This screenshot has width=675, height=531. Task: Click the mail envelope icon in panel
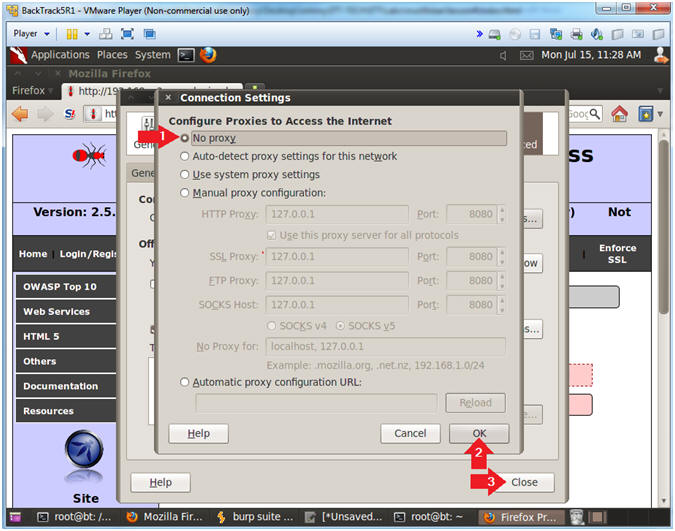pyautogui.click(x=526, y=55)
